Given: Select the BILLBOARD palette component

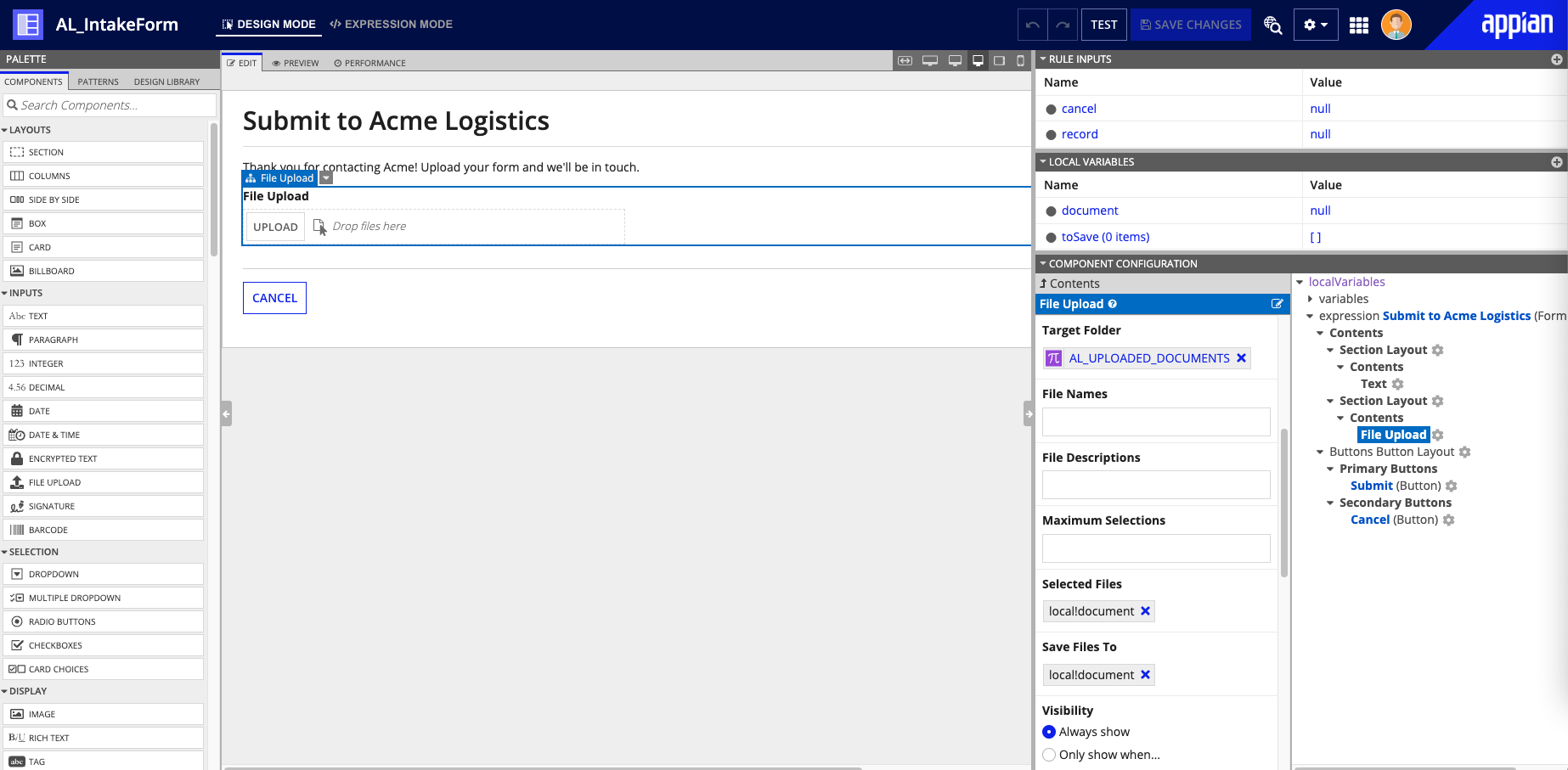Looking at the screenshot, I should tap(104, 271).
